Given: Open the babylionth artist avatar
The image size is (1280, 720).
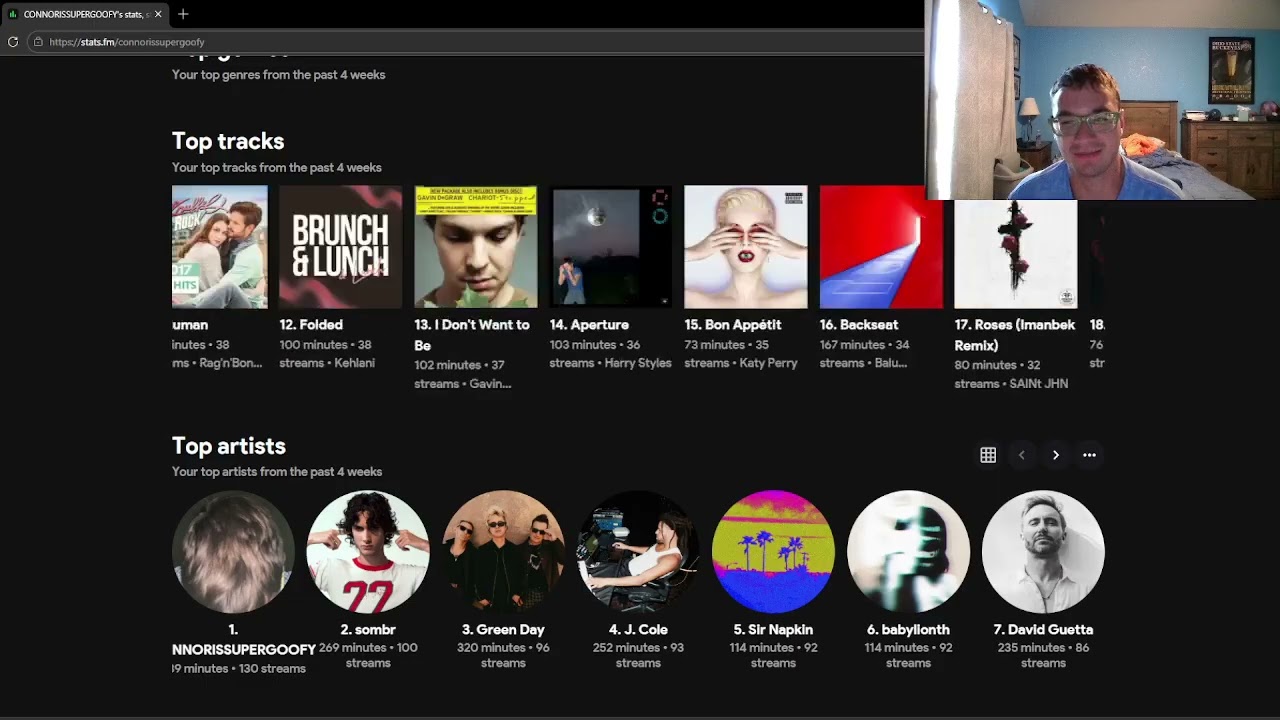Looking at the screenshot, I should (x=908, y=551).
